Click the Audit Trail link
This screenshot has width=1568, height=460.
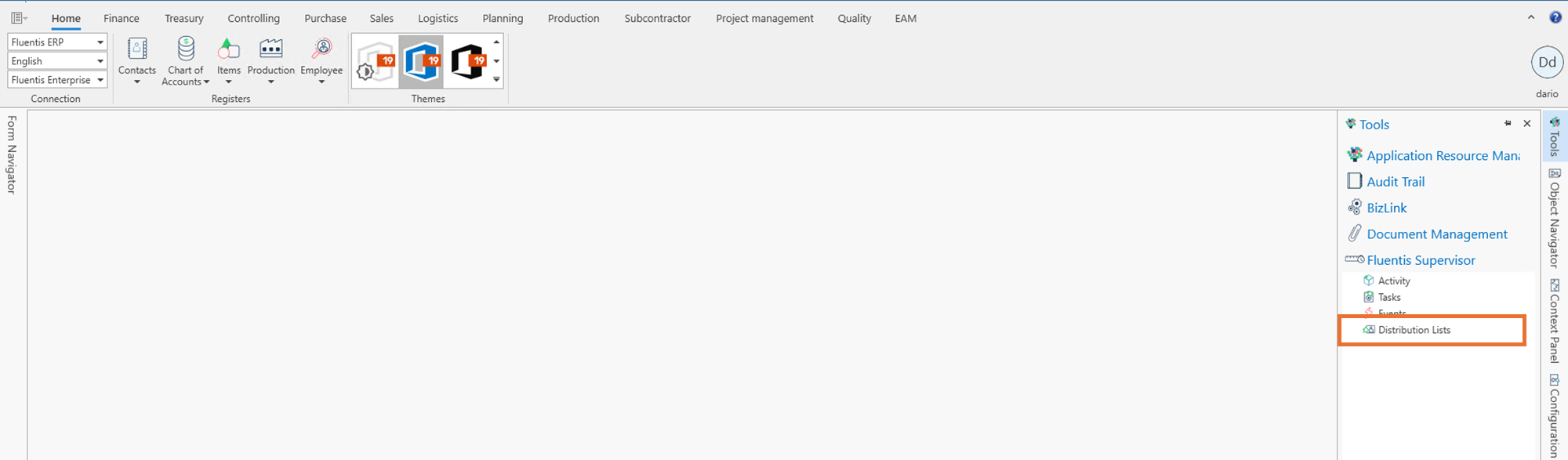tap(1396, 182)
